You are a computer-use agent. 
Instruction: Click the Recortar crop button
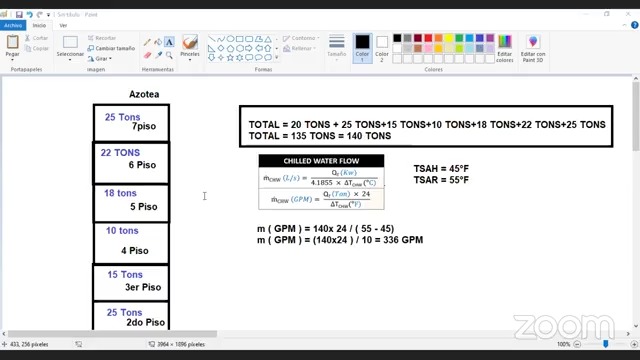click(102, 38)
